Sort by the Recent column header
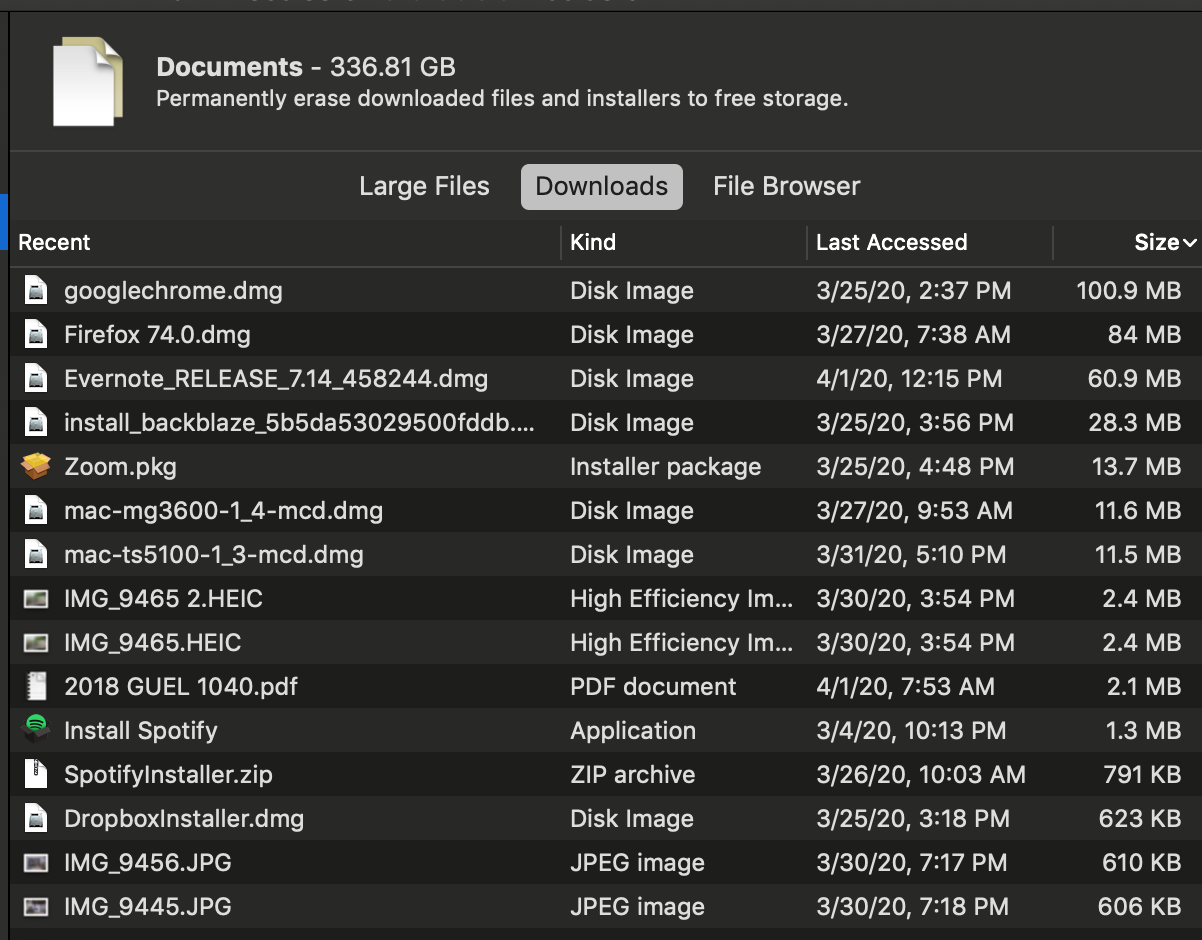 click(54, 242)
